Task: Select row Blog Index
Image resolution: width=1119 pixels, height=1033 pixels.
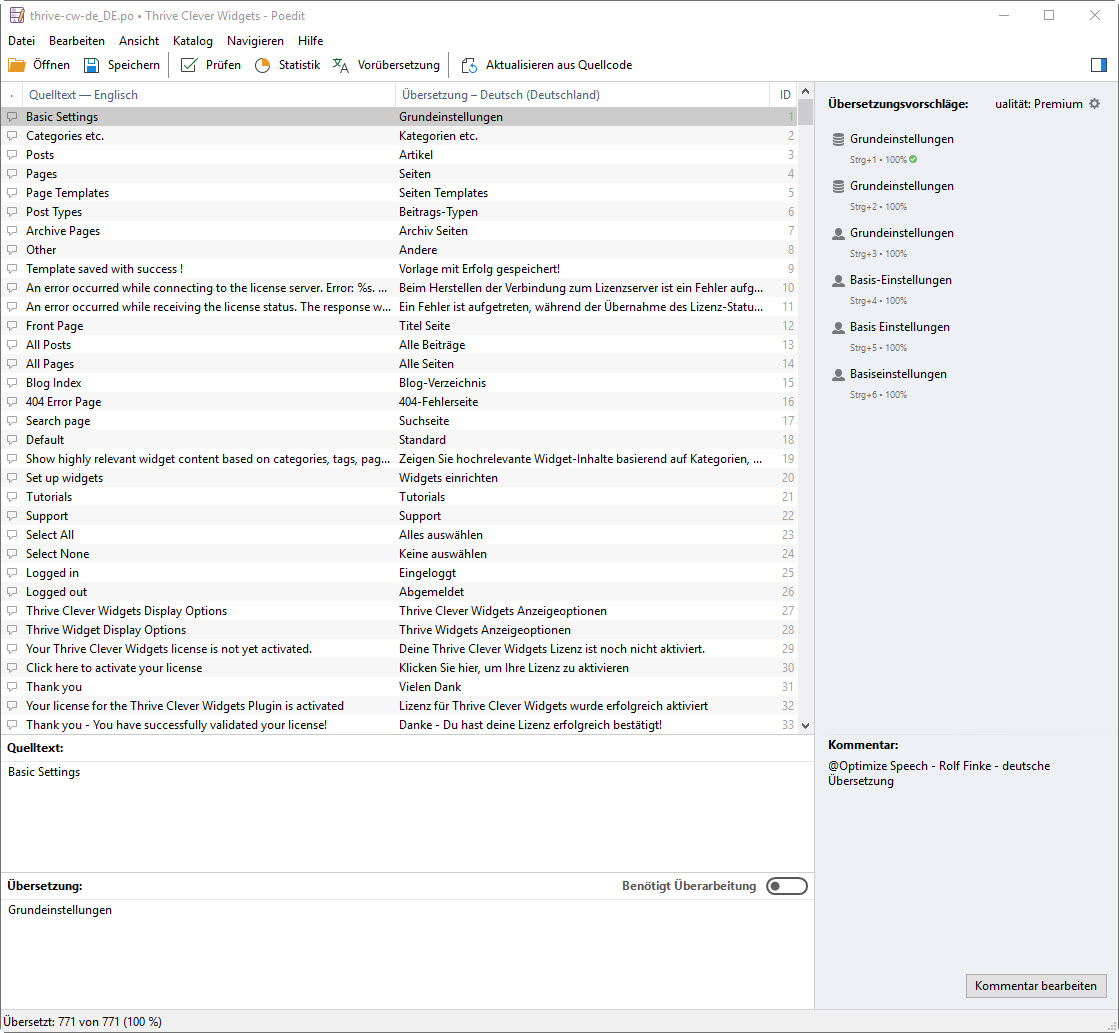Action: click(x=399, y=383)
